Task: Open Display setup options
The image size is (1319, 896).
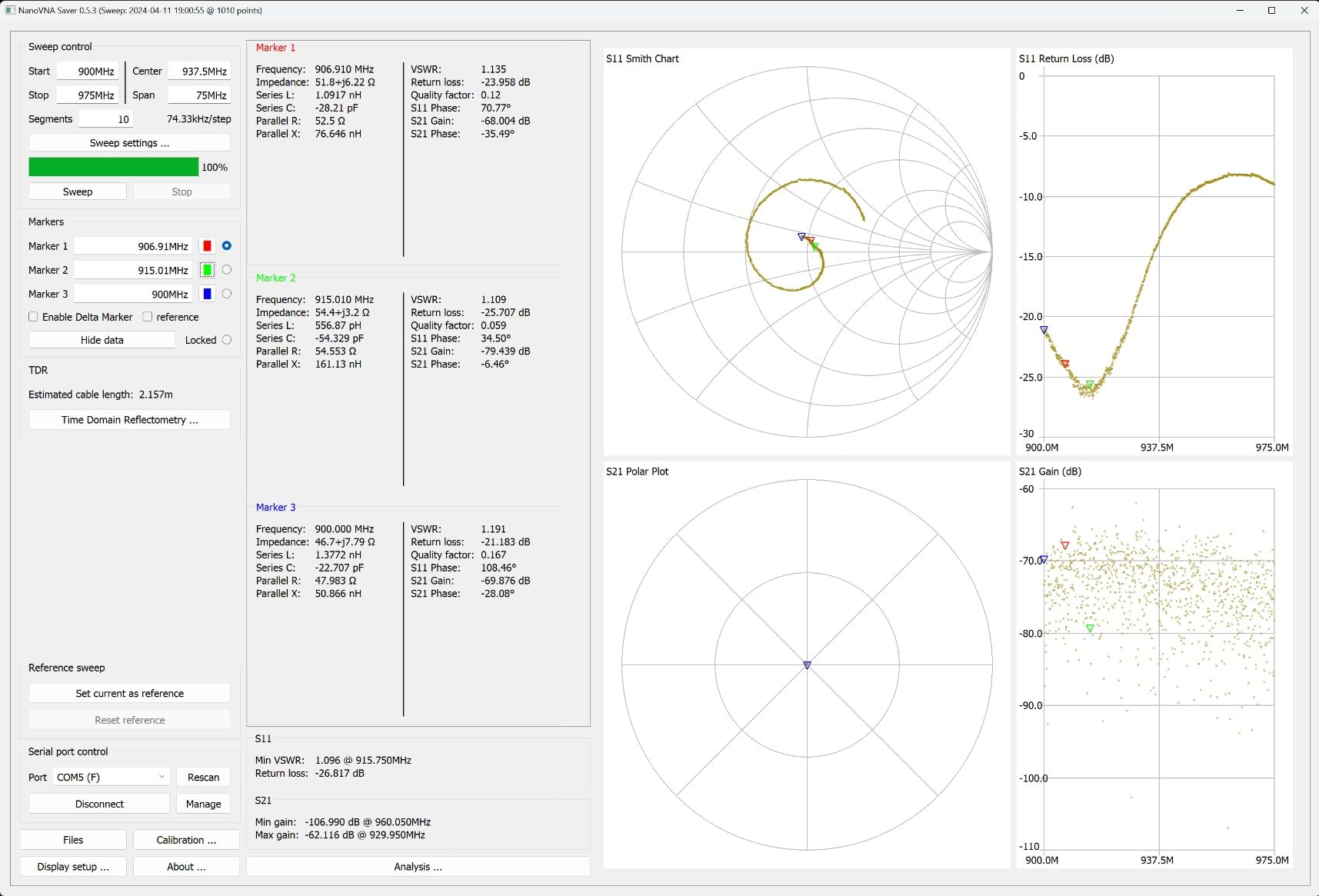Action: point(72,866)
